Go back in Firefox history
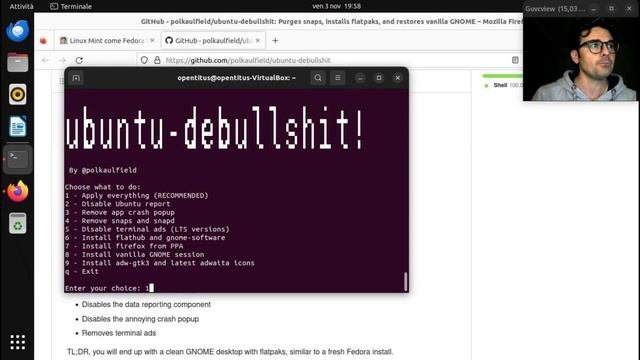The width and height of the screenshot is (640, 360). (x=45, y=60)
